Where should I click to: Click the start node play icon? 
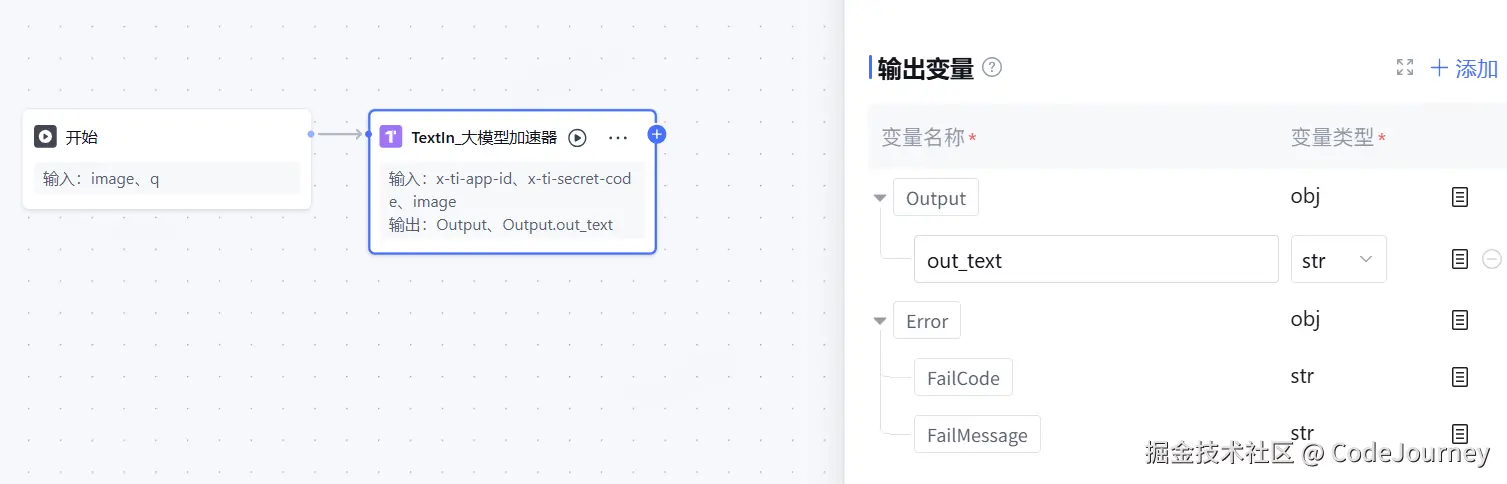pos(45,137)
